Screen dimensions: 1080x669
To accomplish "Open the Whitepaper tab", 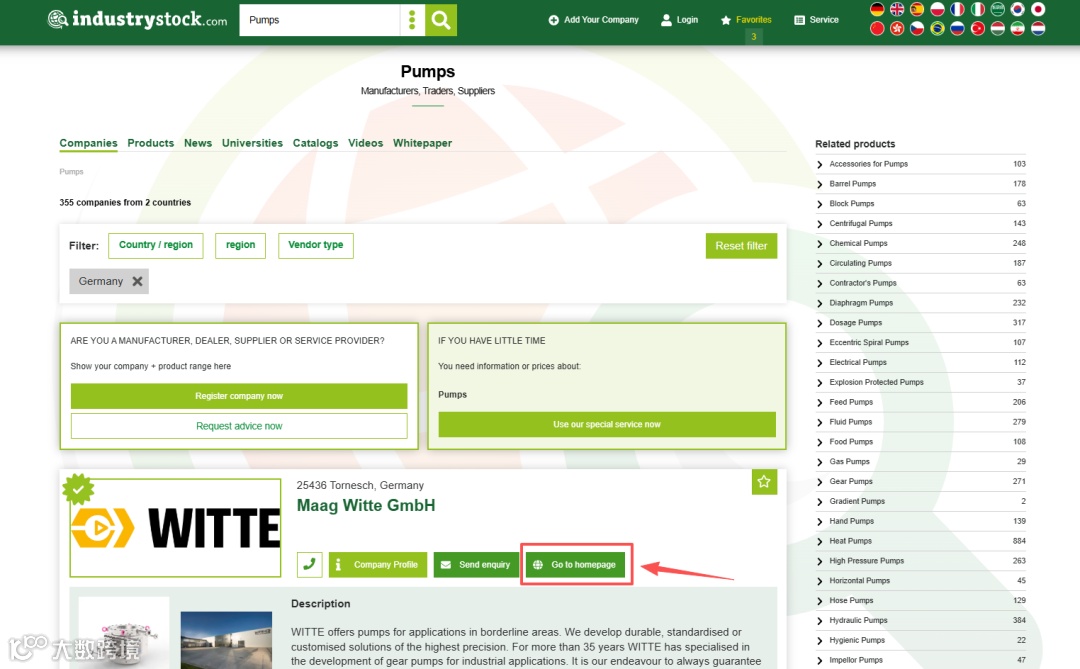I will (422, 143).
